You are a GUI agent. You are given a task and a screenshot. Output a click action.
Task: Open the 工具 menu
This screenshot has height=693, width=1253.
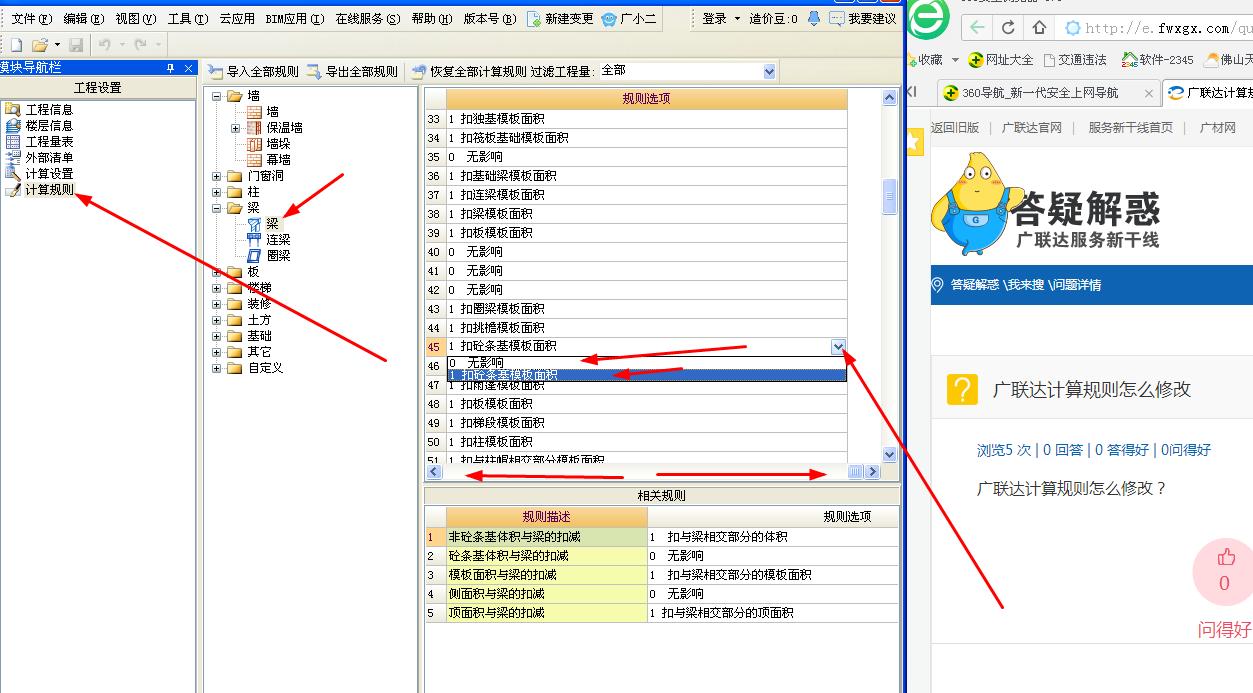(x=187, y=19)
